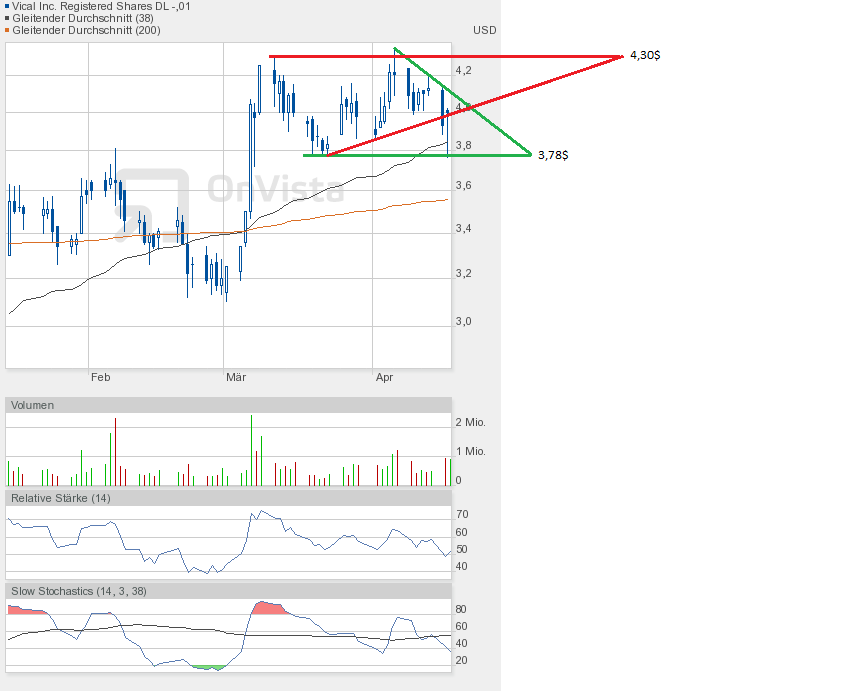The image size is (850, 691).
Task: Click the Gleitender Durchschnitt (38) legend entry
Action: (x=83, y=18)
